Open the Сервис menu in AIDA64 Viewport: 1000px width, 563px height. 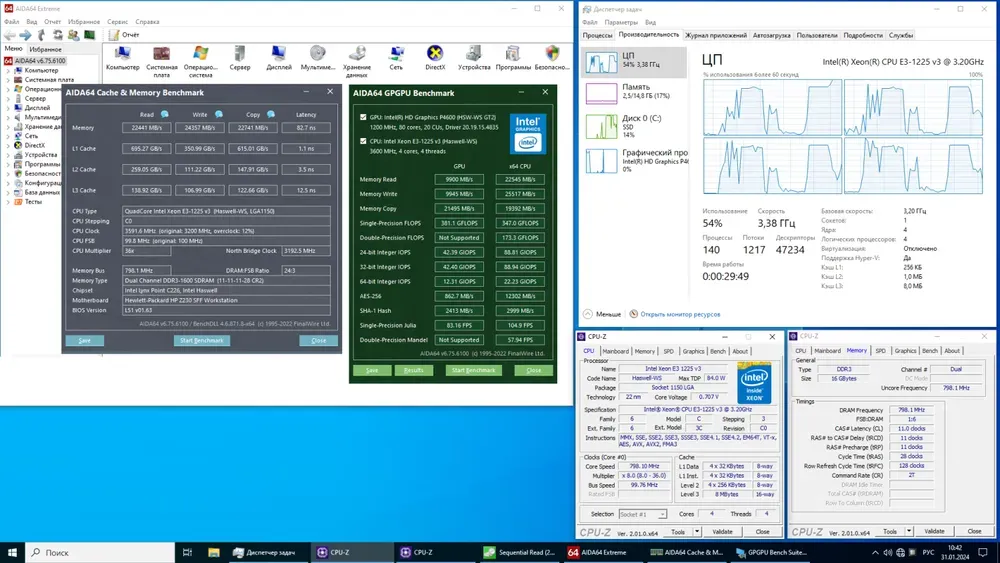[x=117, y=21]
